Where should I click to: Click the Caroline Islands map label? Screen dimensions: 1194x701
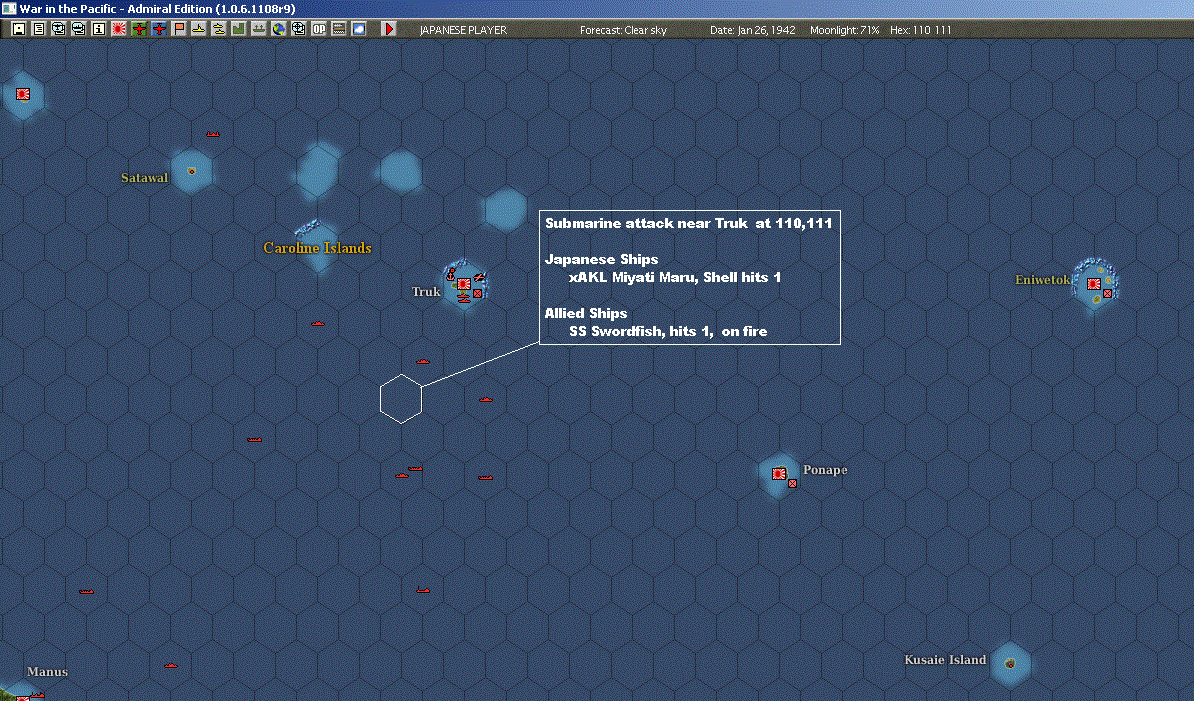click(x=318, y=247)
